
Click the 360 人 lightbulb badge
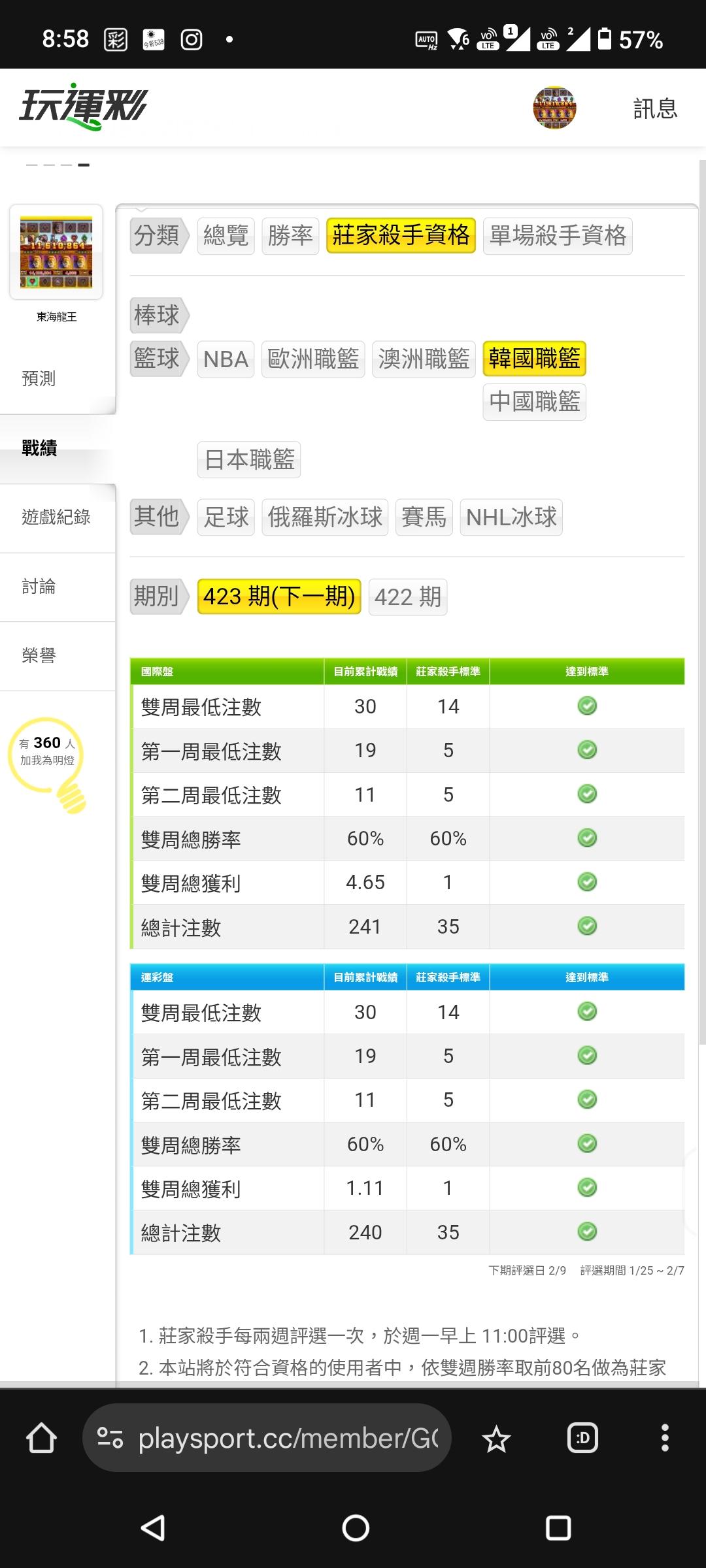click(x=47, y=763)
